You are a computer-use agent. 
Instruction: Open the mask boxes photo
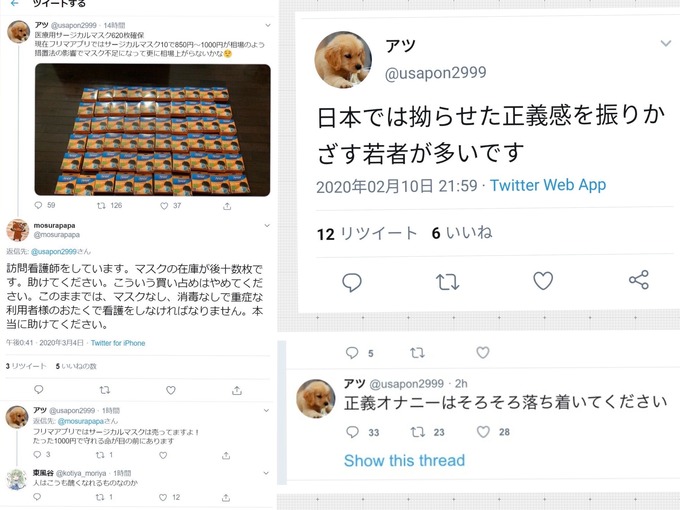coord(153,130)
